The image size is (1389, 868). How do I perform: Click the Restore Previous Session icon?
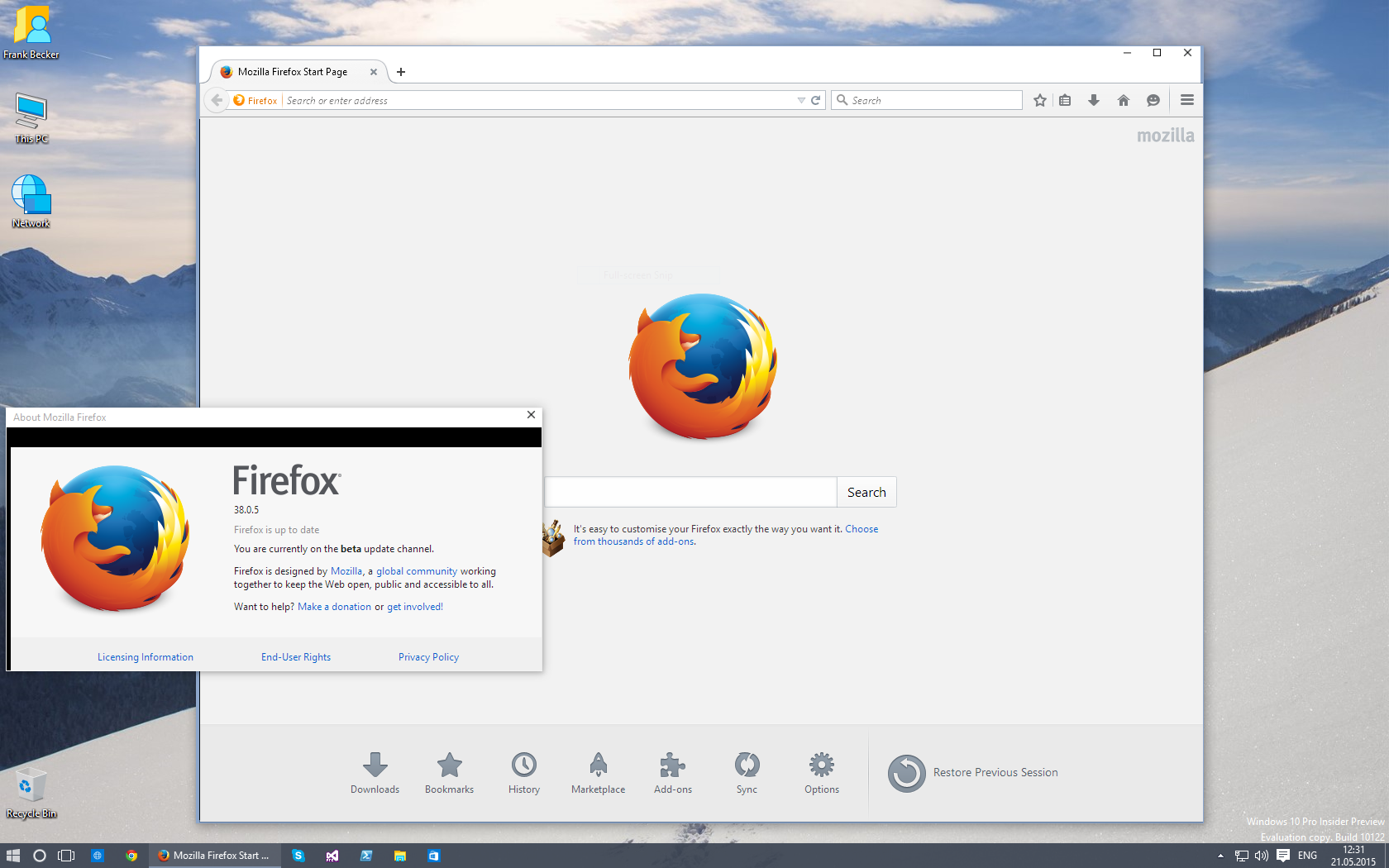click(907, 773)
